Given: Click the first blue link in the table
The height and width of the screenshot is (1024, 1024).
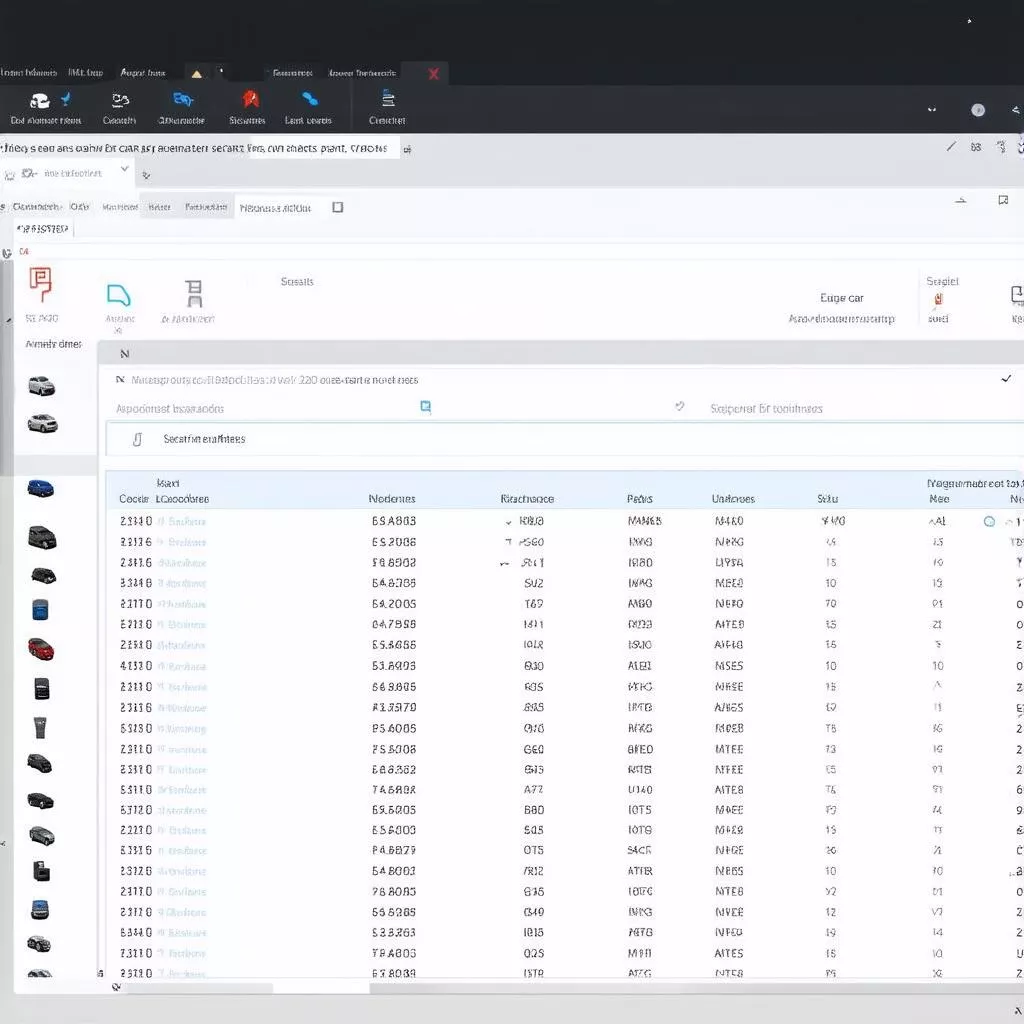Looking at the screenshot, I should (x=187, y=521).
